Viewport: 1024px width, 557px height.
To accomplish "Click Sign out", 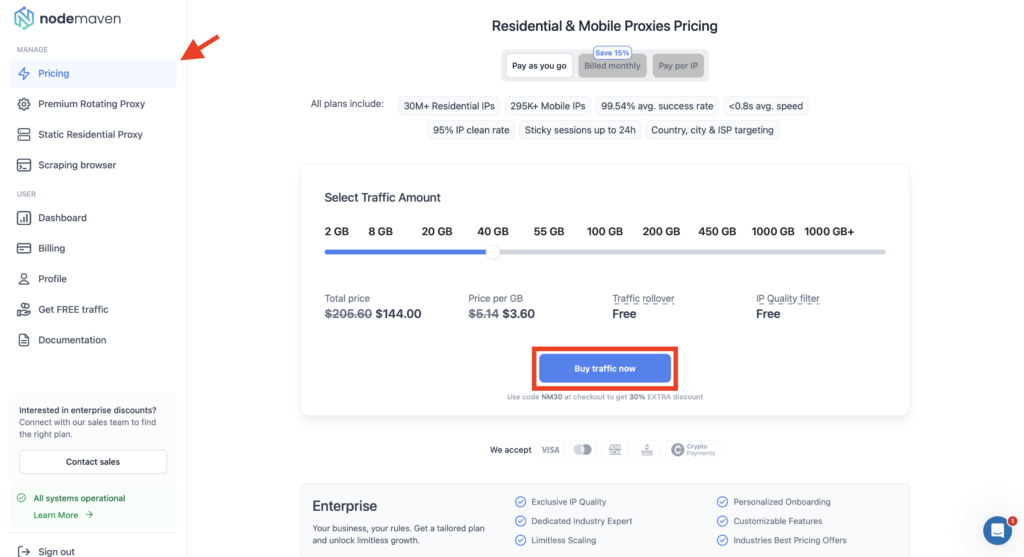I will (x=56, y=552).
